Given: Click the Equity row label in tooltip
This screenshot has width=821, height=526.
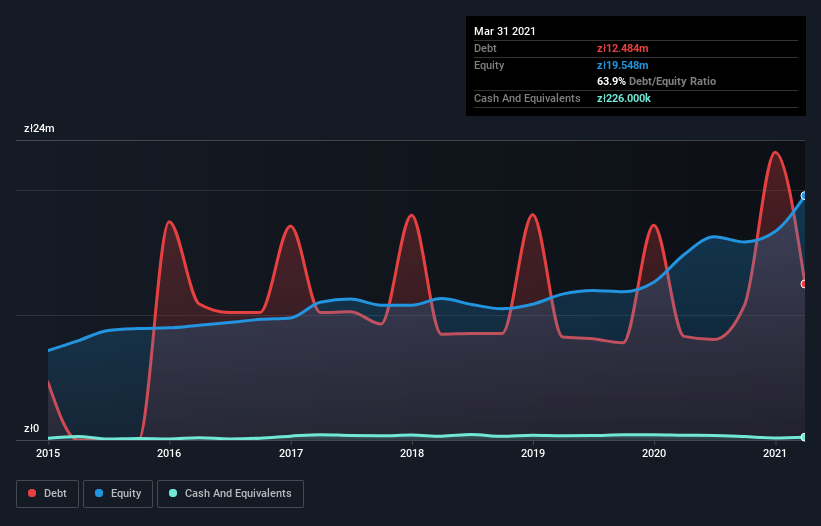Looking at the screenshot, I should click(x=489, y=65).
